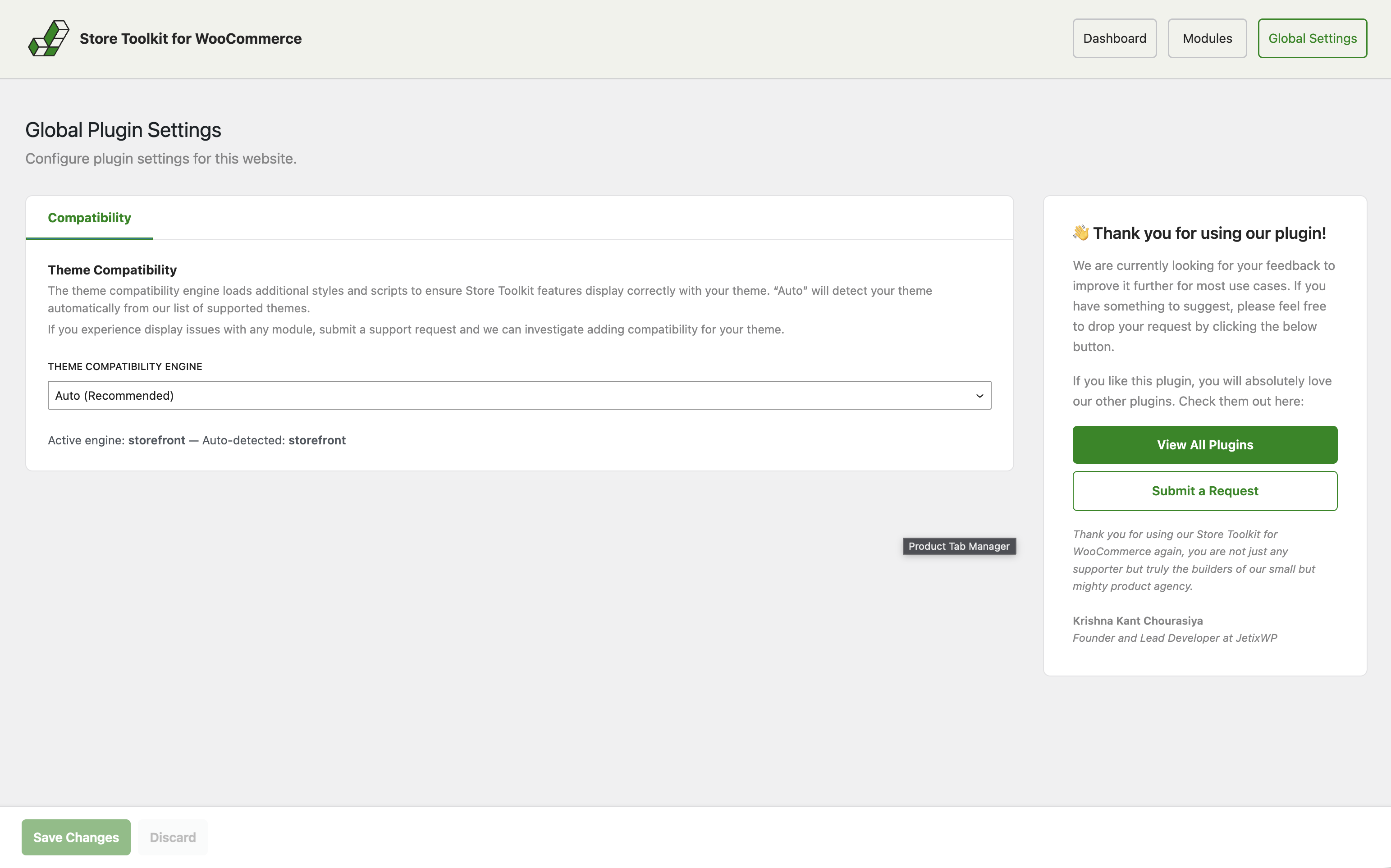
Task: Switch to the Compatibility tab
Action: [89, 218]
